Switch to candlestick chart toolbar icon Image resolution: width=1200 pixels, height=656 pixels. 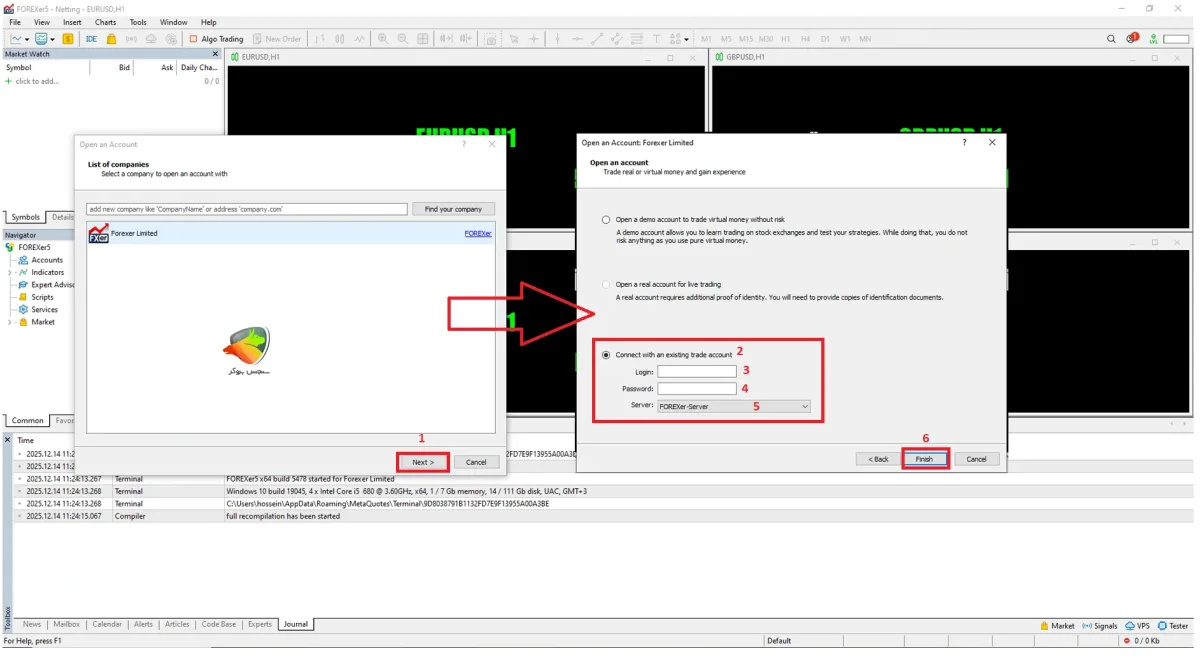click(x=340, y=39)
